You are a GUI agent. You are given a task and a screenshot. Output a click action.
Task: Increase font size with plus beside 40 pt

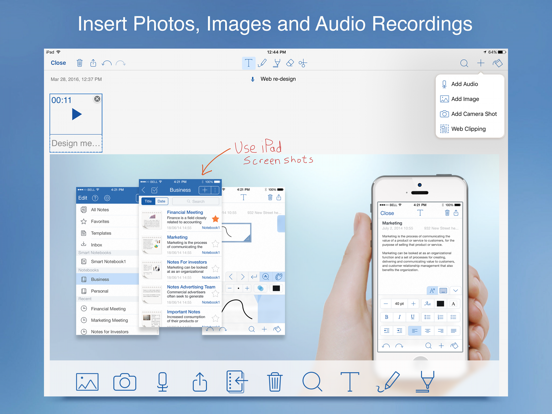(x=413, y=303)
